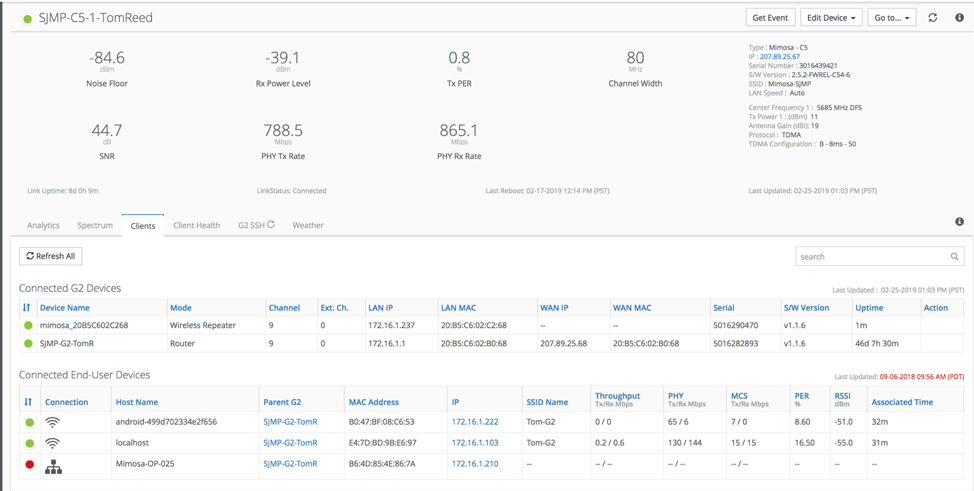Click the magnifier icon in search box
Image resolution: width=974 pixels, height=491 pixels.
955,257
